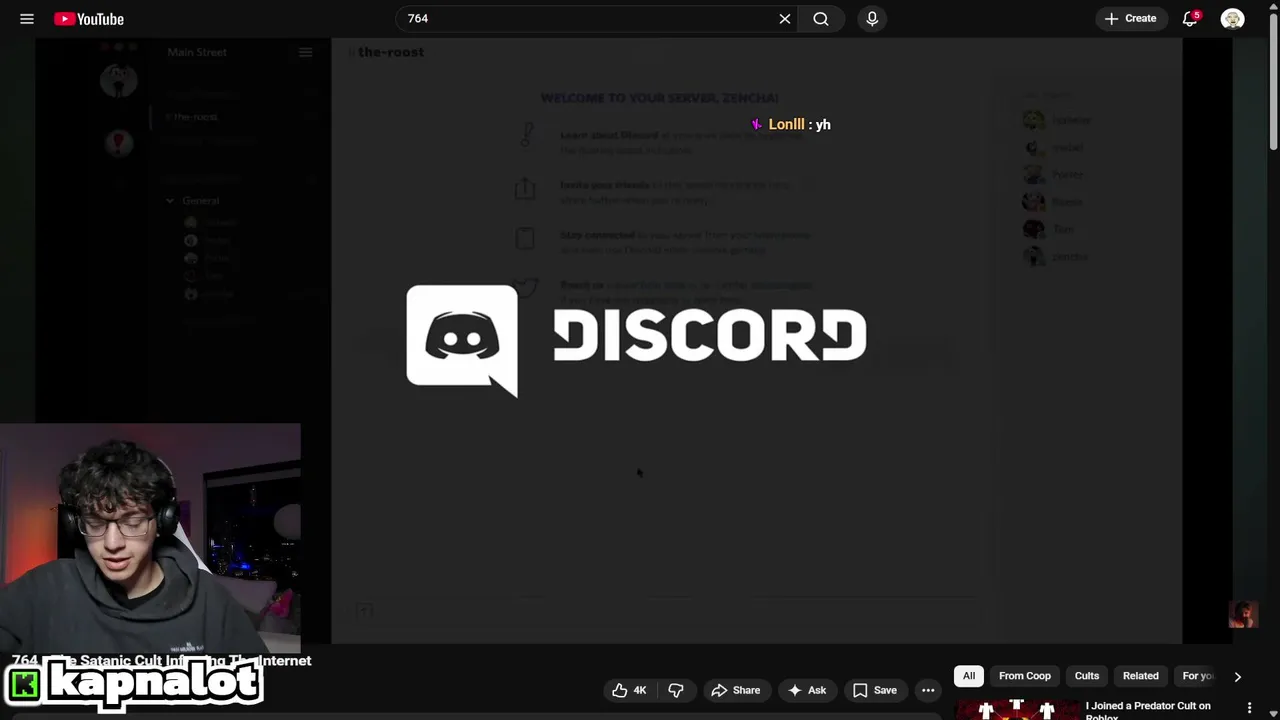Select the From Coop chip

click(1025, 676)
